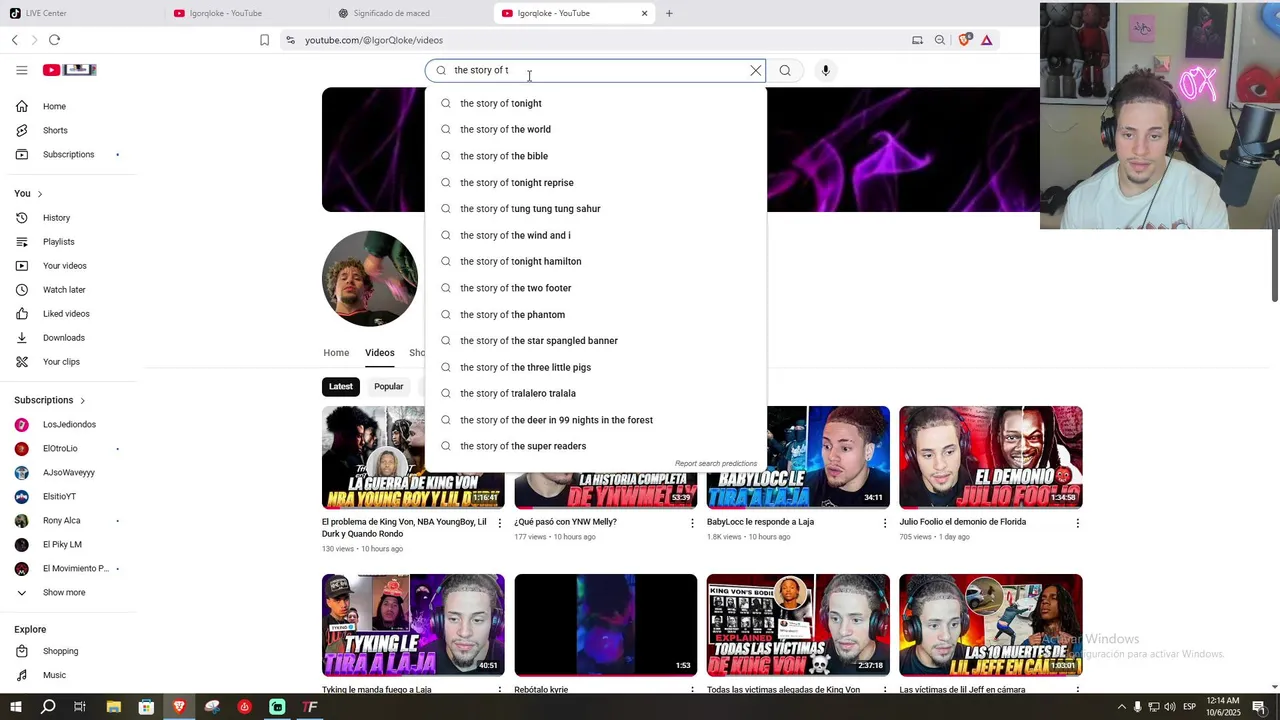Open options for Julio Foolio video
Viewport: 1280px width, 720px height.
1077,523
